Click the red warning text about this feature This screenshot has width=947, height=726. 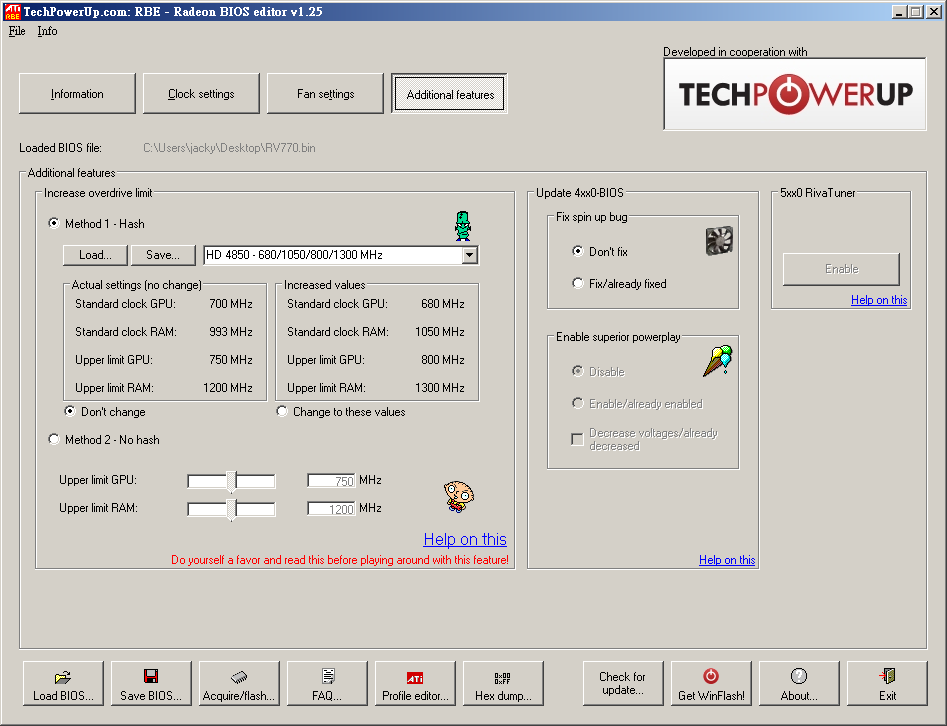click(x=340, y=560)
